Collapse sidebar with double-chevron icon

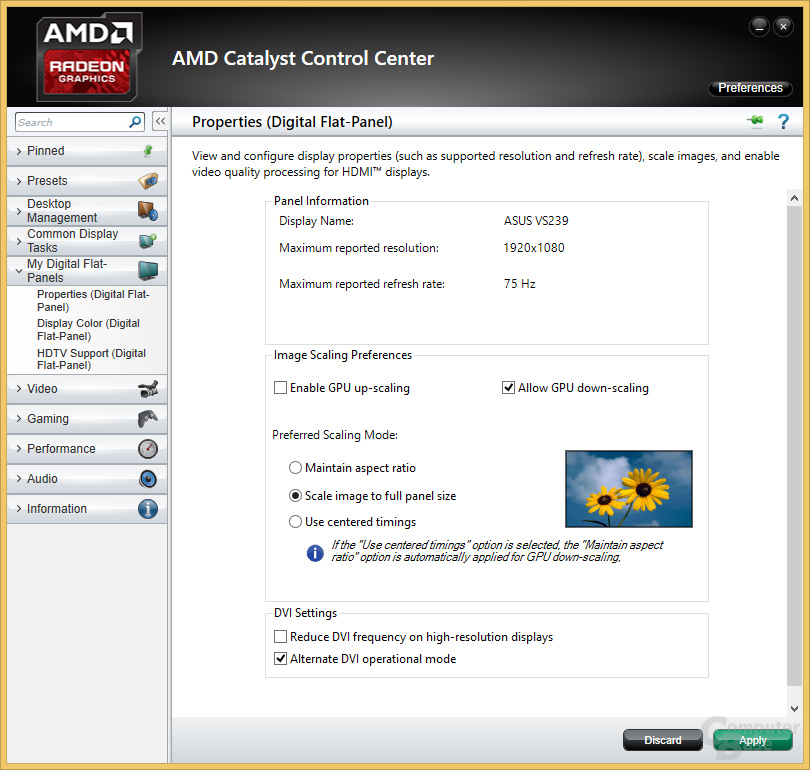pos(159,122)
